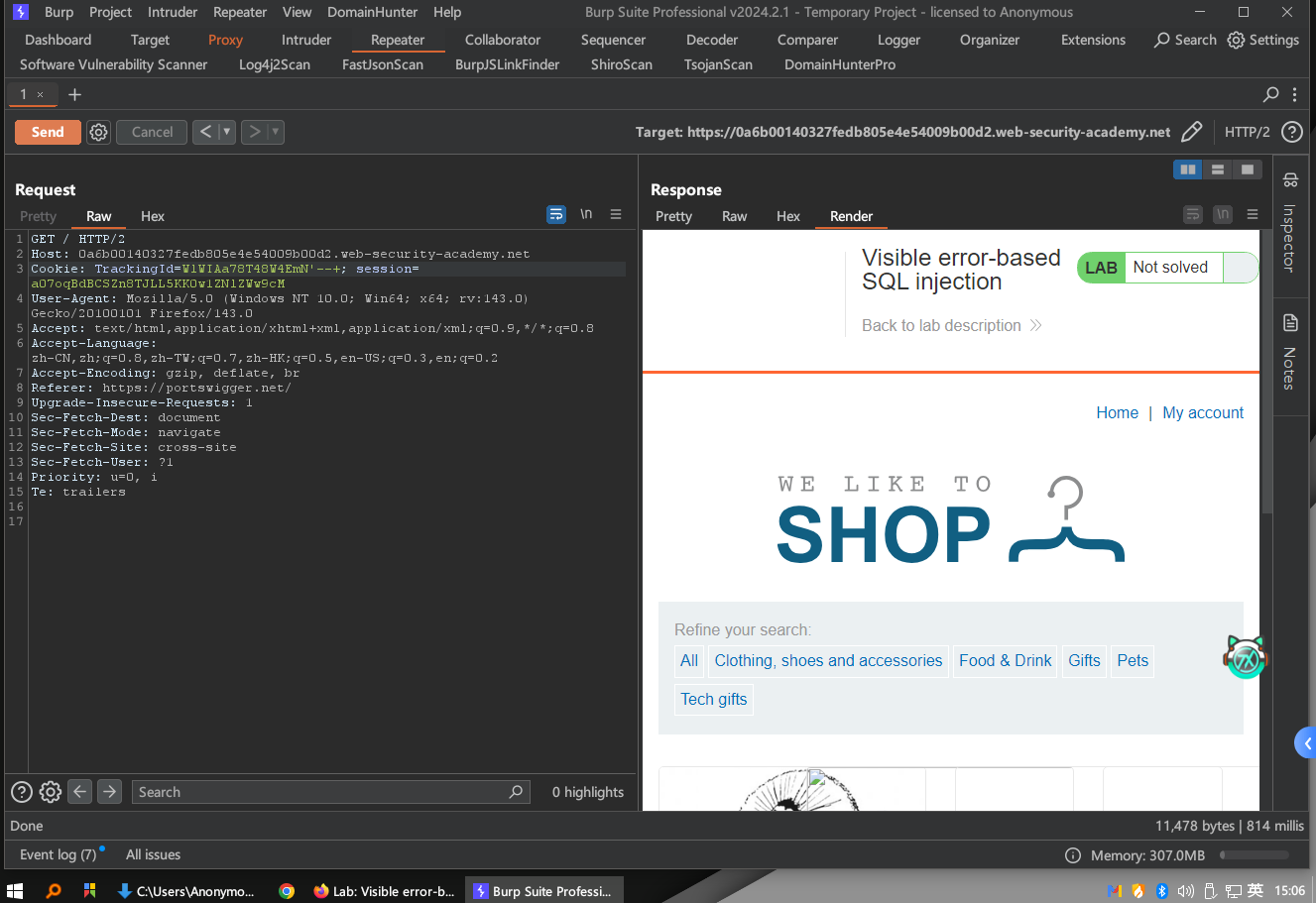Switch to the Decoder tab

click(712, 40)
